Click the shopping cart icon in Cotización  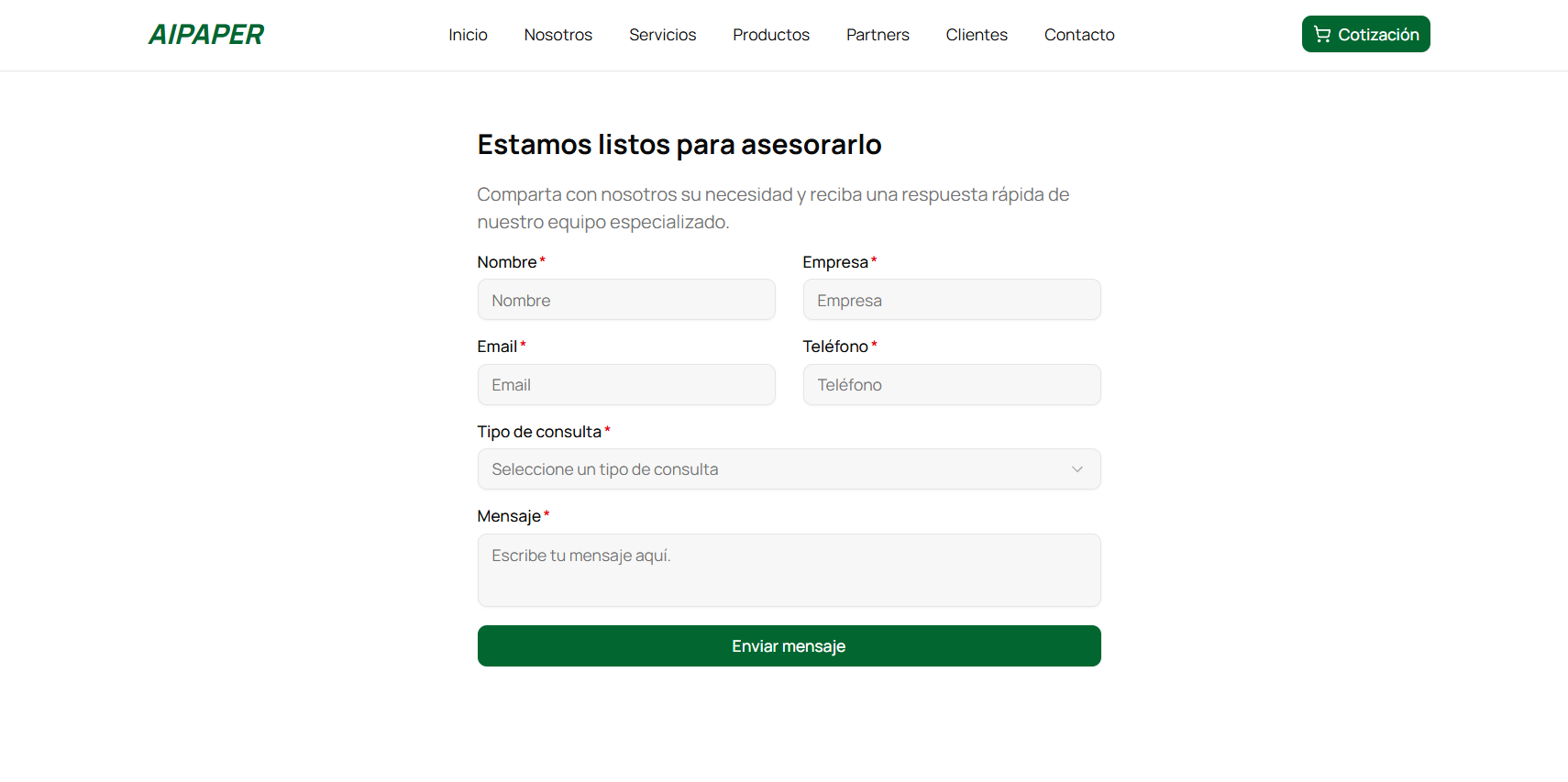(x=1321, y=35)
